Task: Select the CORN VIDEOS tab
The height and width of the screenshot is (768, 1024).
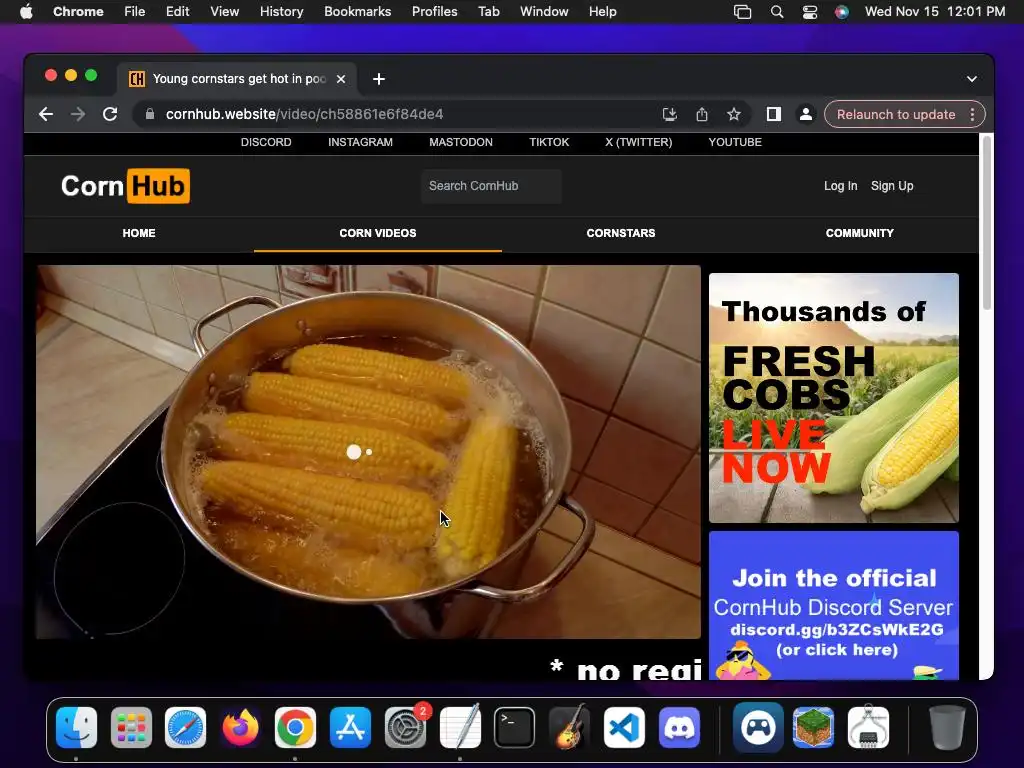Action: pos(377,233)
